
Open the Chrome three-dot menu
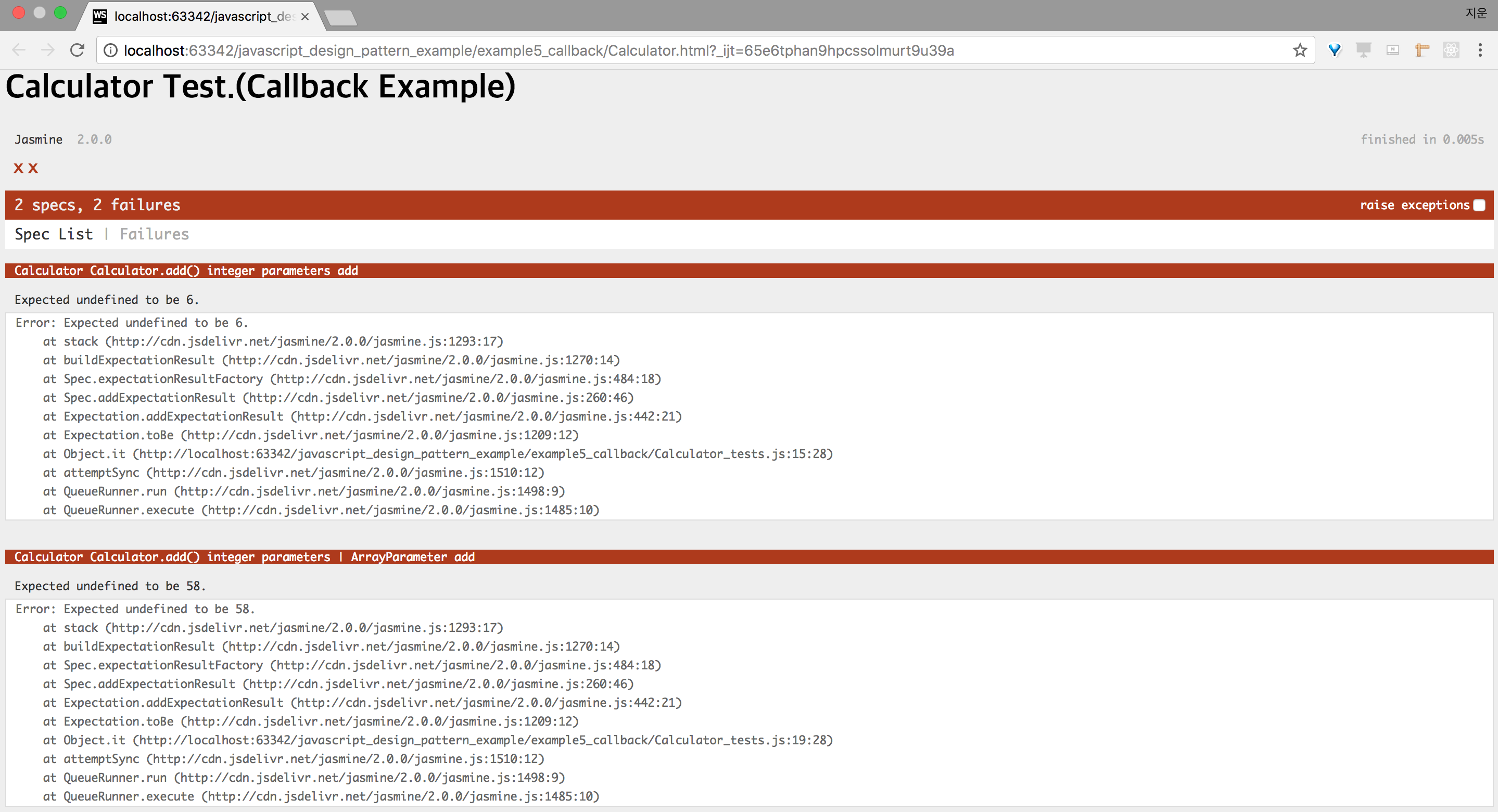coord(1480,50)
